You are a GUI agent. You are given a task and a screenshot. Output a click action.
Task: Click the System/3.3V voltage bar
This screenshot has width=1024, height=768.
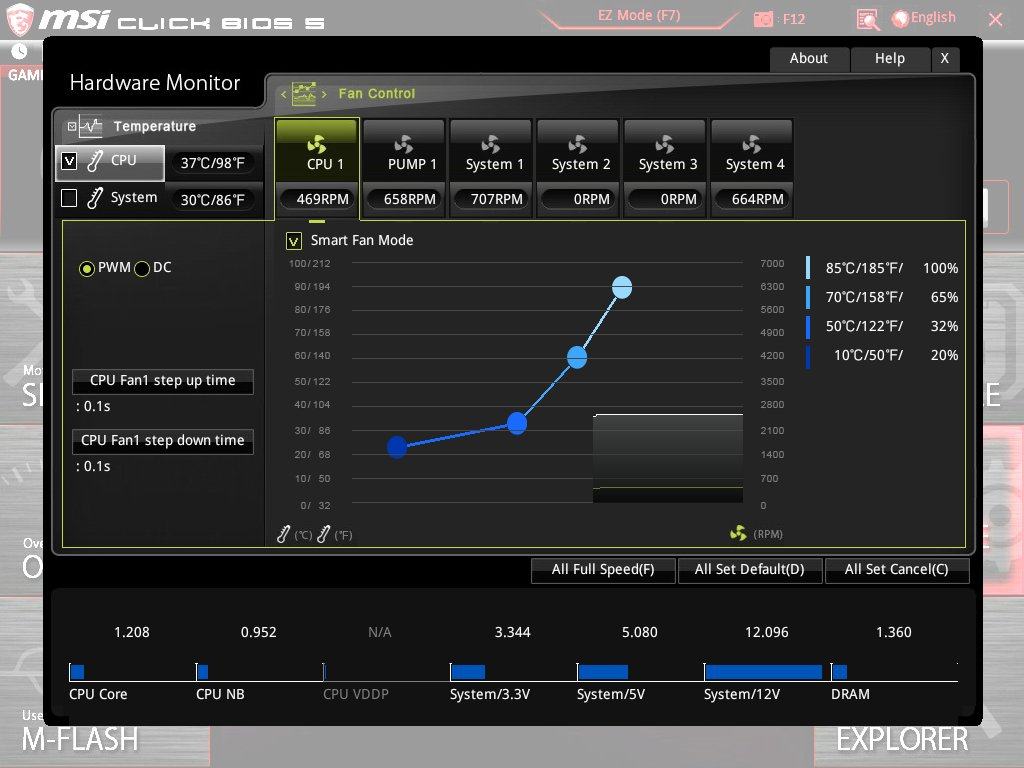click(468, 672)
